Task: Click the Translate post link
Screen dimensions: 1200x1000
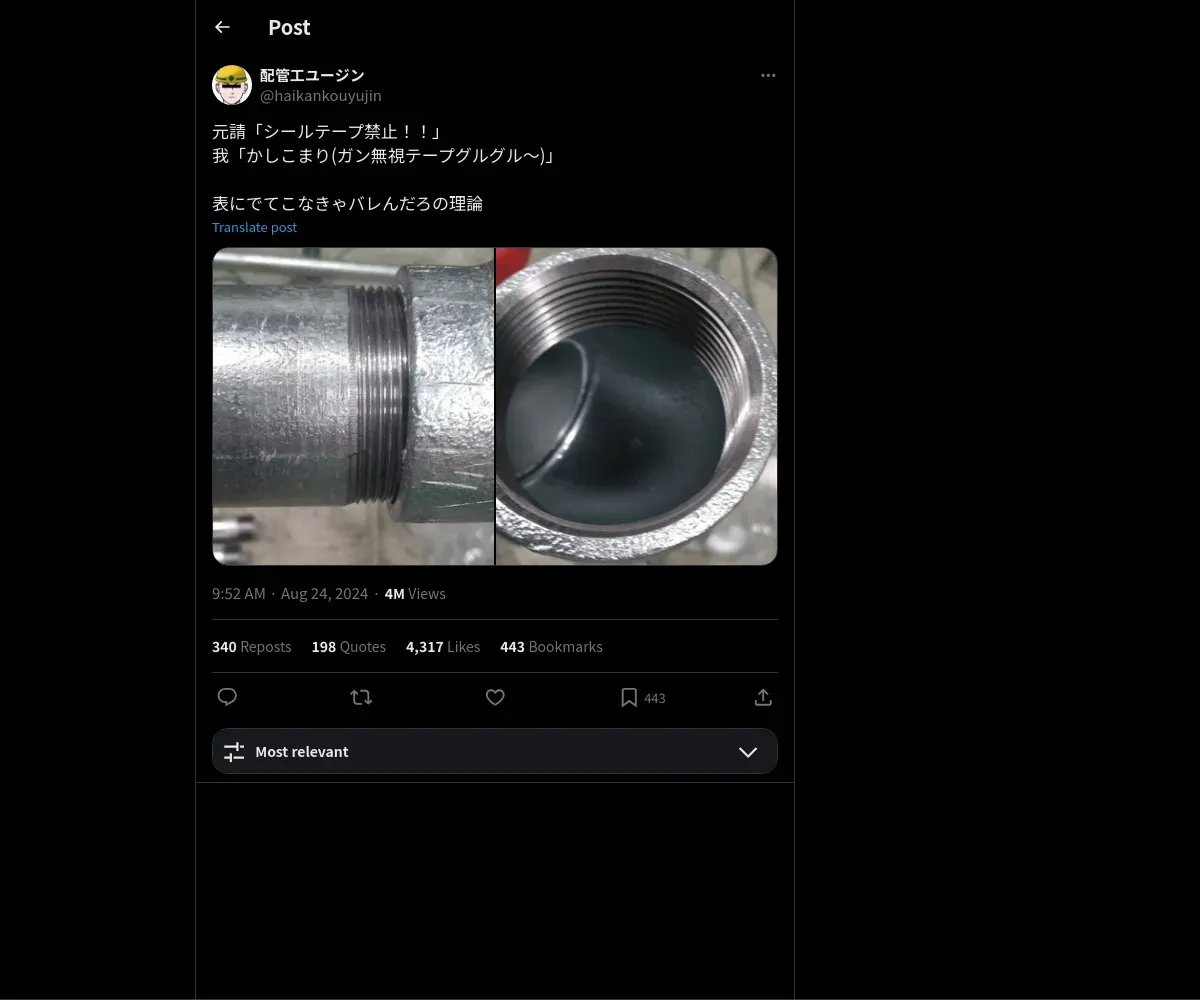Action: pyautogui.click(x=254, y=227)
